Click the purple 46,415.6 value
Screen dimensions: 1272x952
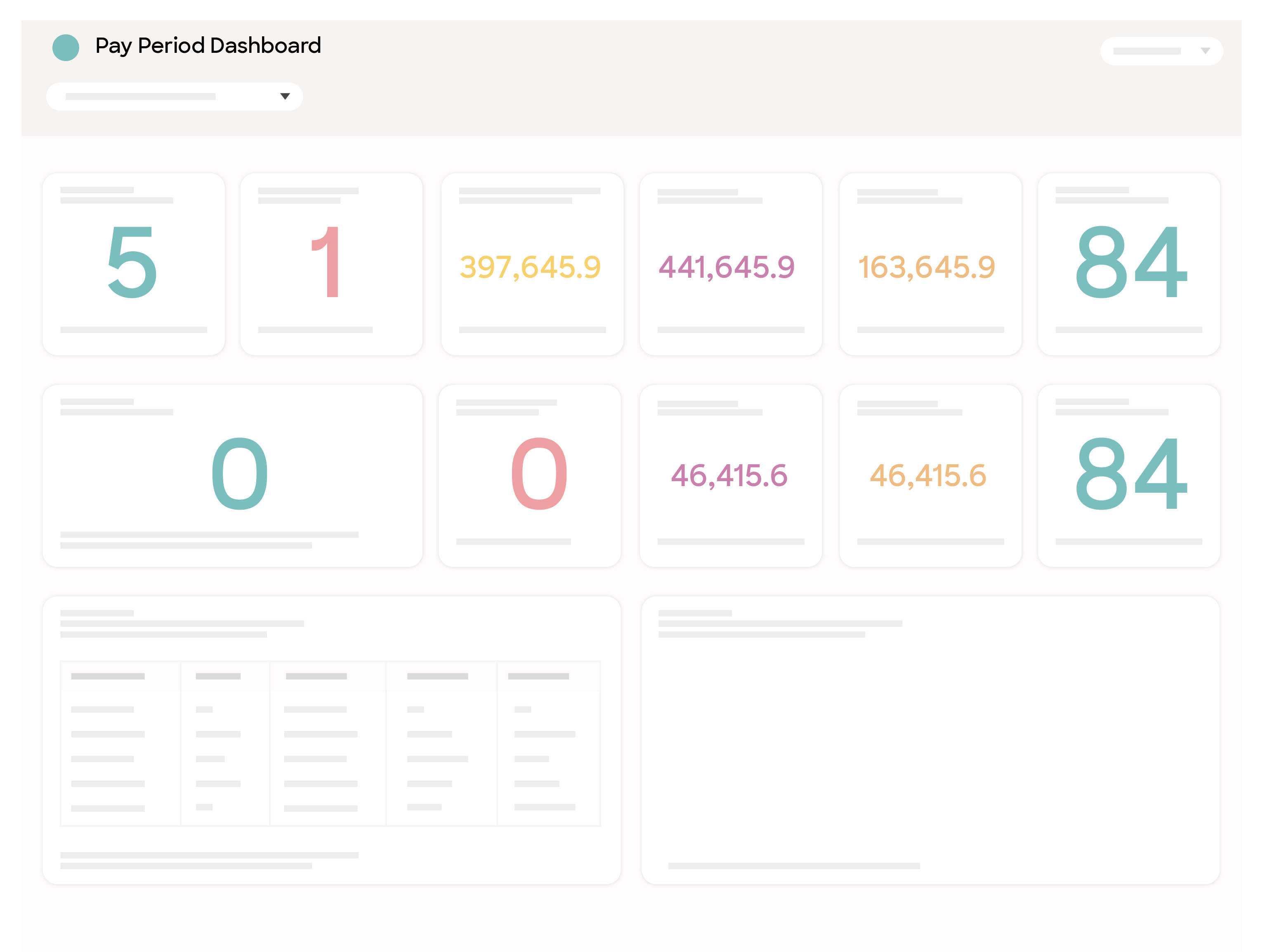click(x=729, y=476)
